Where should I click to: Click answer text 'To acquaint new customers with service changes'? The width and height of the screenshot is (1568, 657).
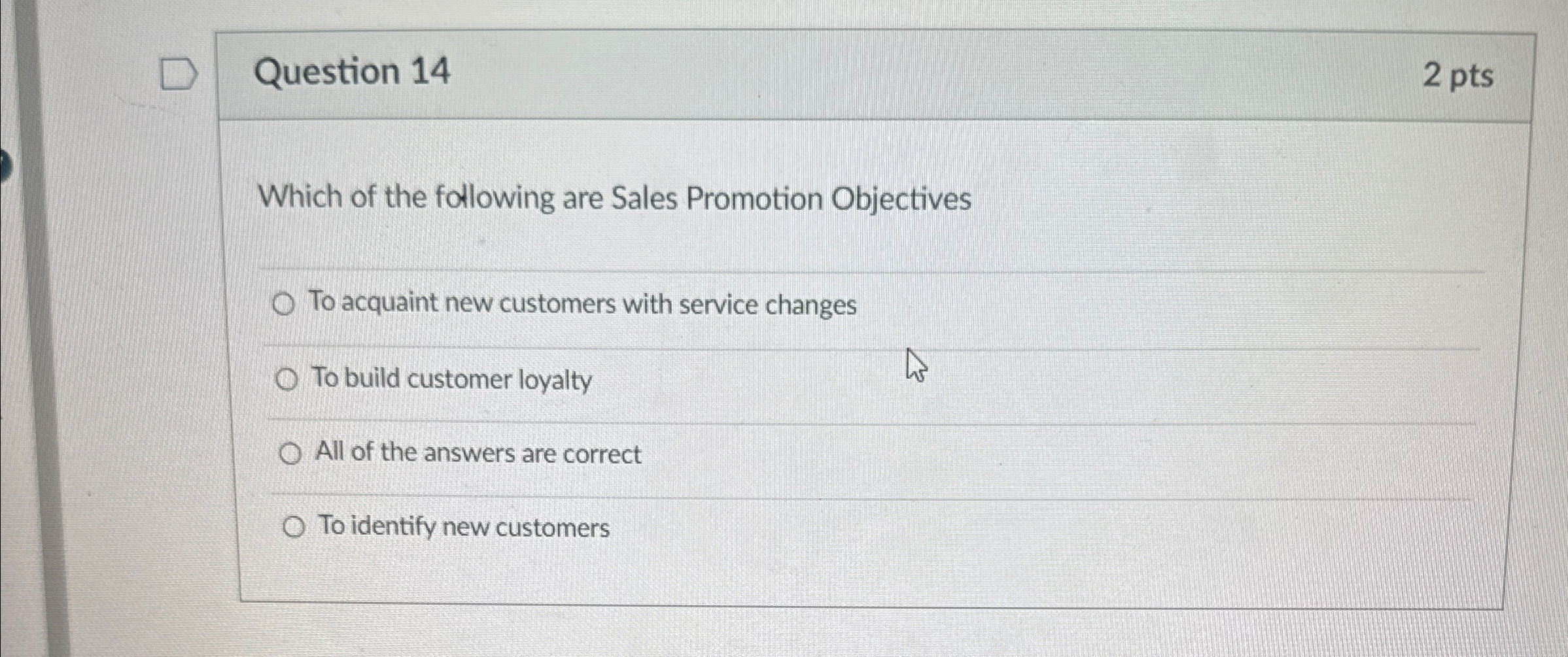click(582, 304)
